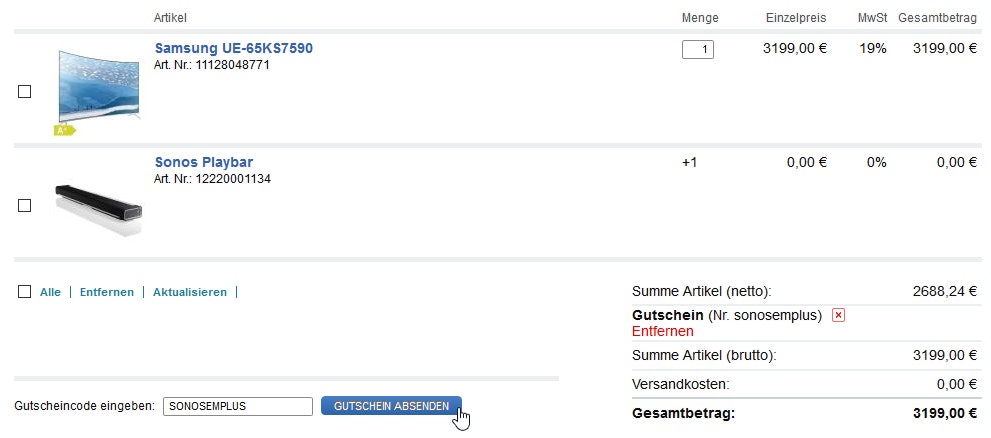Focus the Gutscheincode input field
991x438 pixels.
pyautogui.click(x=238, y=406)
